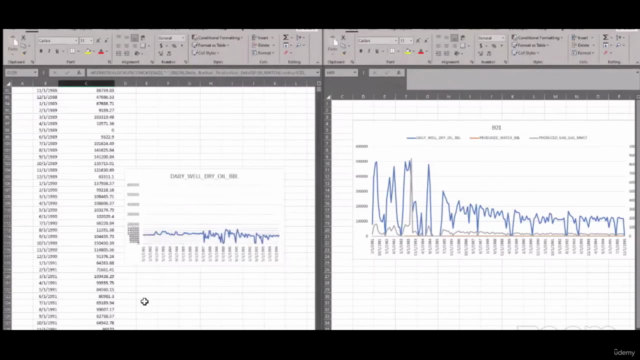The height and width of the screenshot is (360, 640).
Task: Click Increase Decimal in left window
Action: (161, 53)
